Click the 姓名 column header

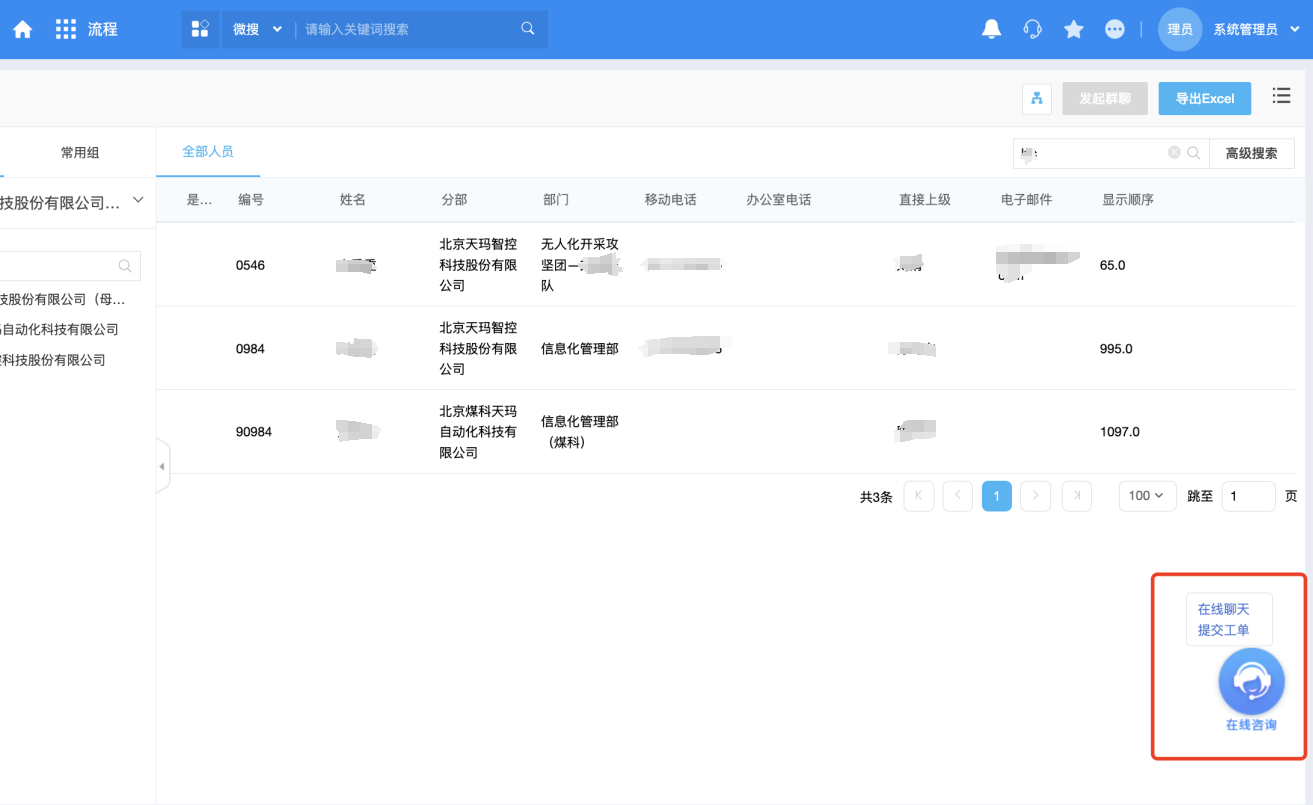click(353, 200)
